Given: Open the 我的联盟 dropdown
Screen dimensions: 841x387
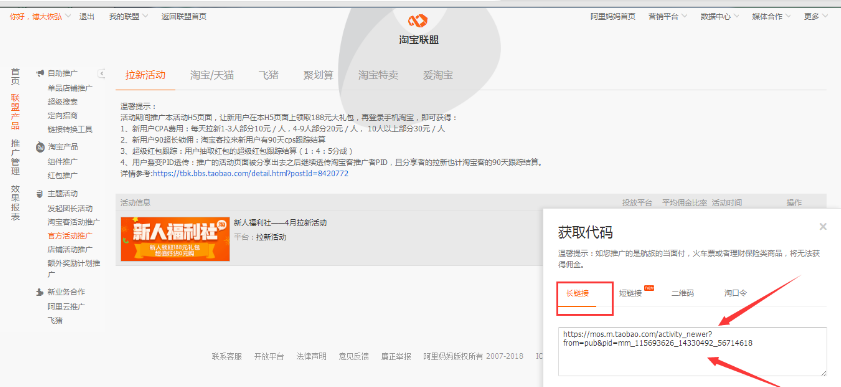Looking at the screenshot, I should pyautogui.click(x=129, y=17).
